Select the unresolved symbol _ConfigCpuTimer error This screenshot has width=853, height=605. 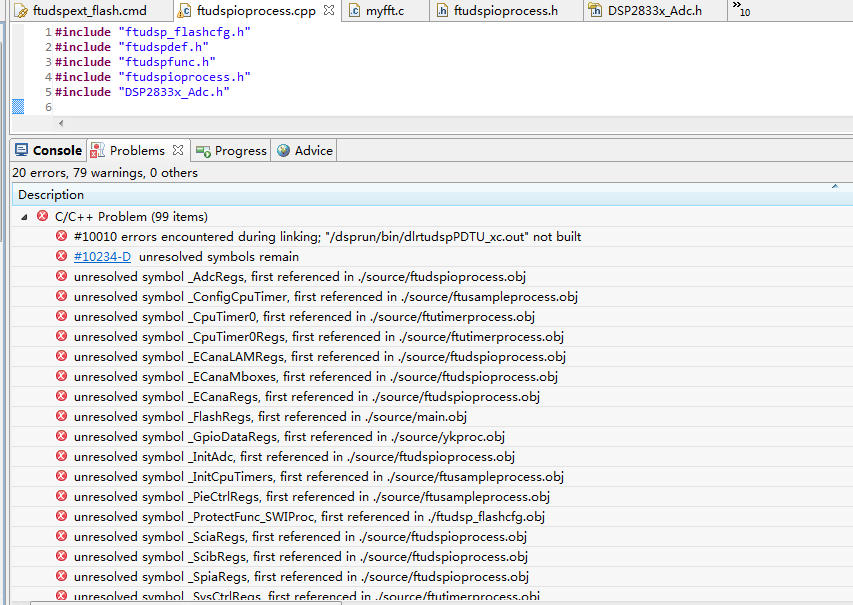(x=432, y=297)
